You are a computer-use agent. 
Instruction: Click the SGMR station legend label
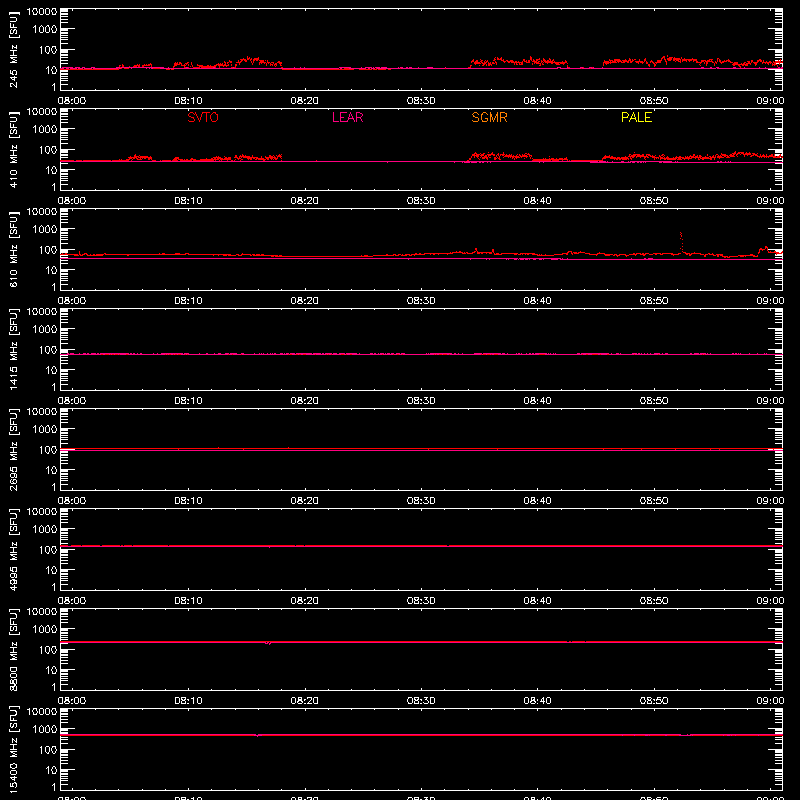pos(489,117)
